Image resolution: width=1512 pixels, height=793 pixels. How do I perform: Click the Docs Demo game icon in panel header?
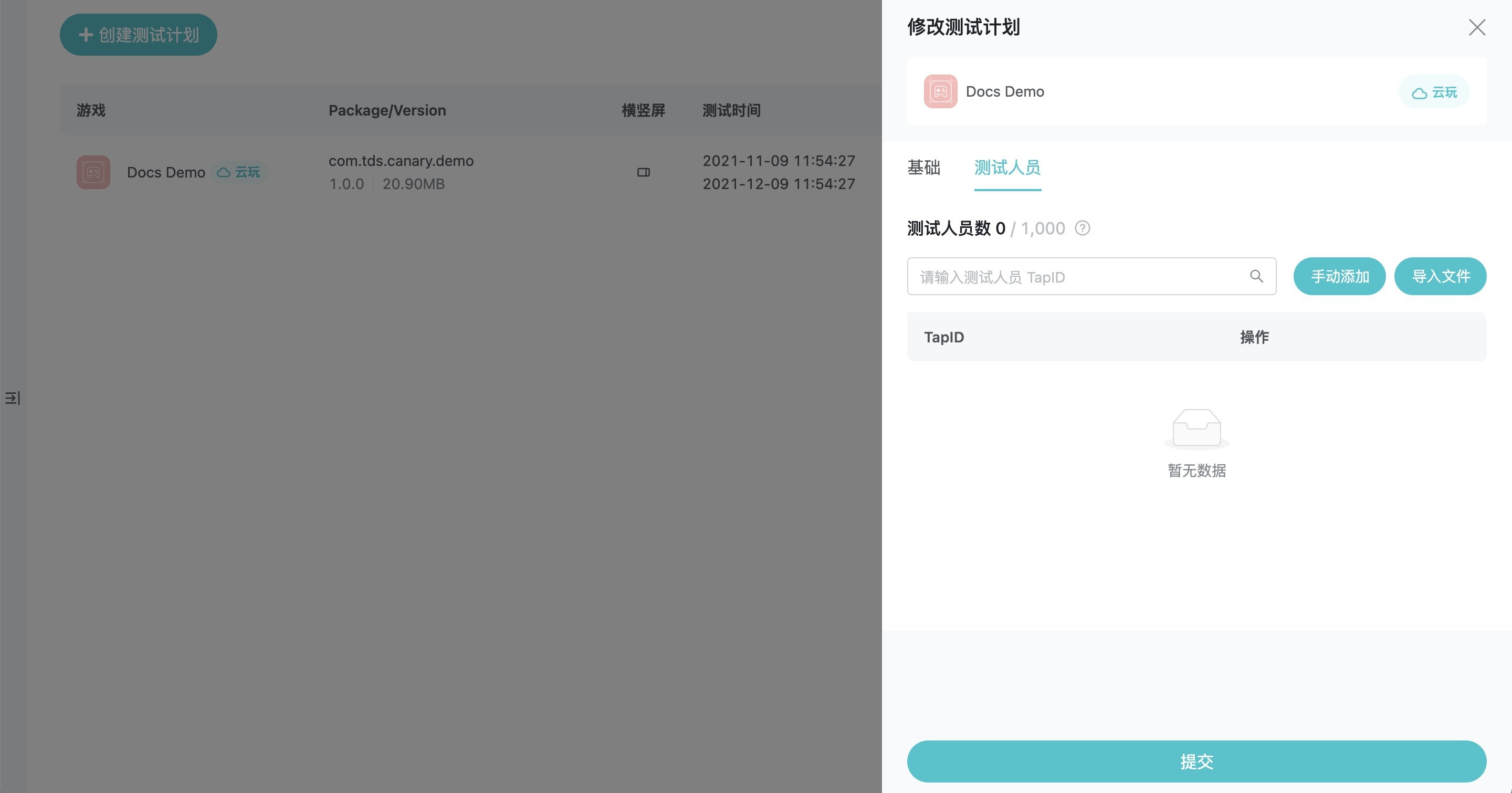940,91
